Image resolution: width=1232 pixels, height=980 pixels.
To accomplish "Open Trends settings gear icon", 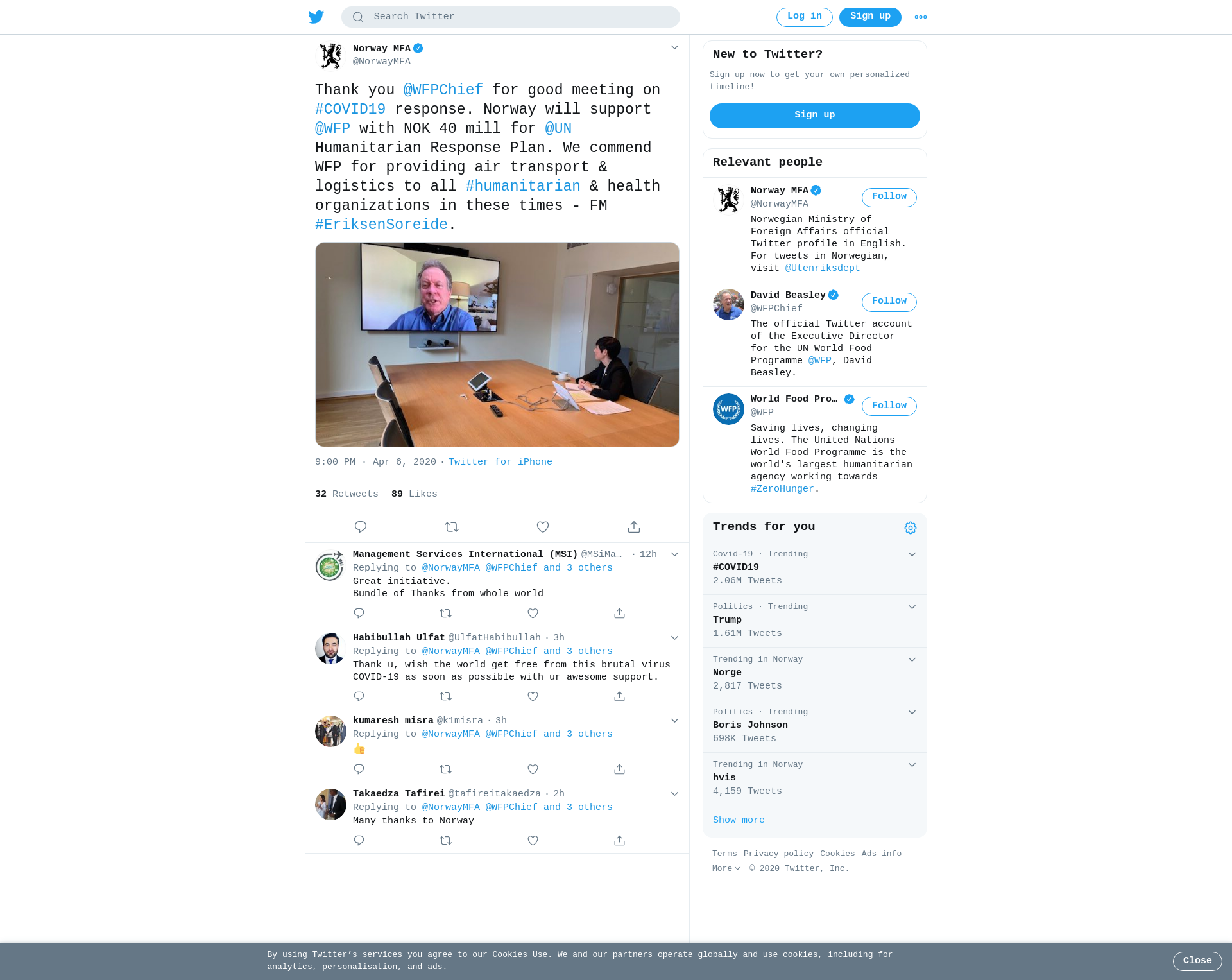I will (911, 528).
